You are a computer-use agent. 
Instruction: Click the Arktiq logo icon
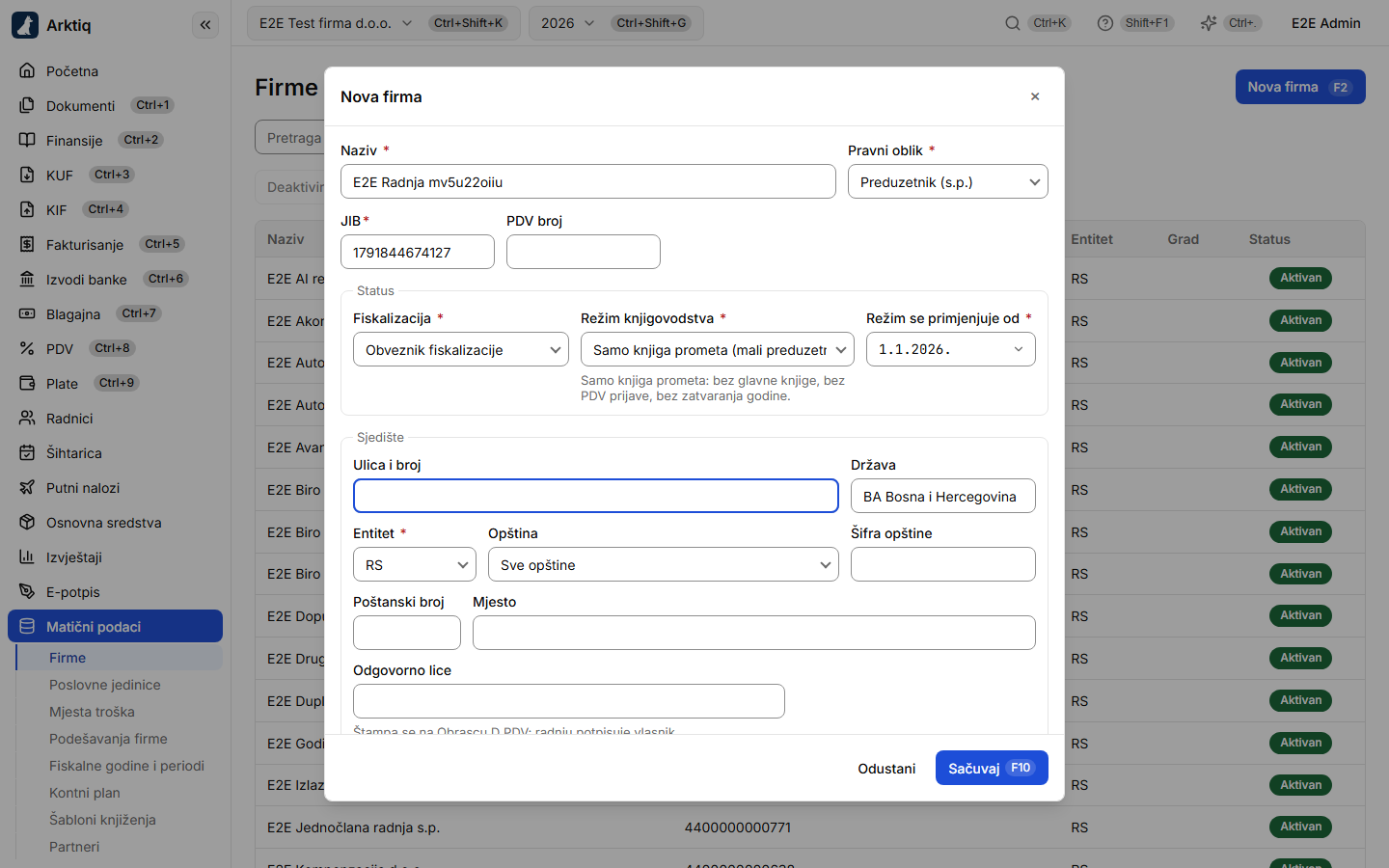pos(25,25)
